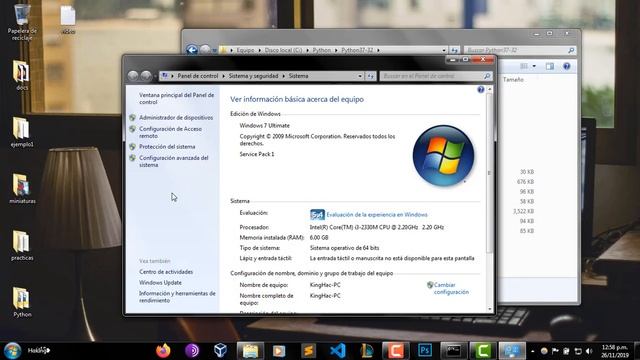Select the docs folder on desktop
This screenshot has height=360, width=640.
click(x=22, y=75)
